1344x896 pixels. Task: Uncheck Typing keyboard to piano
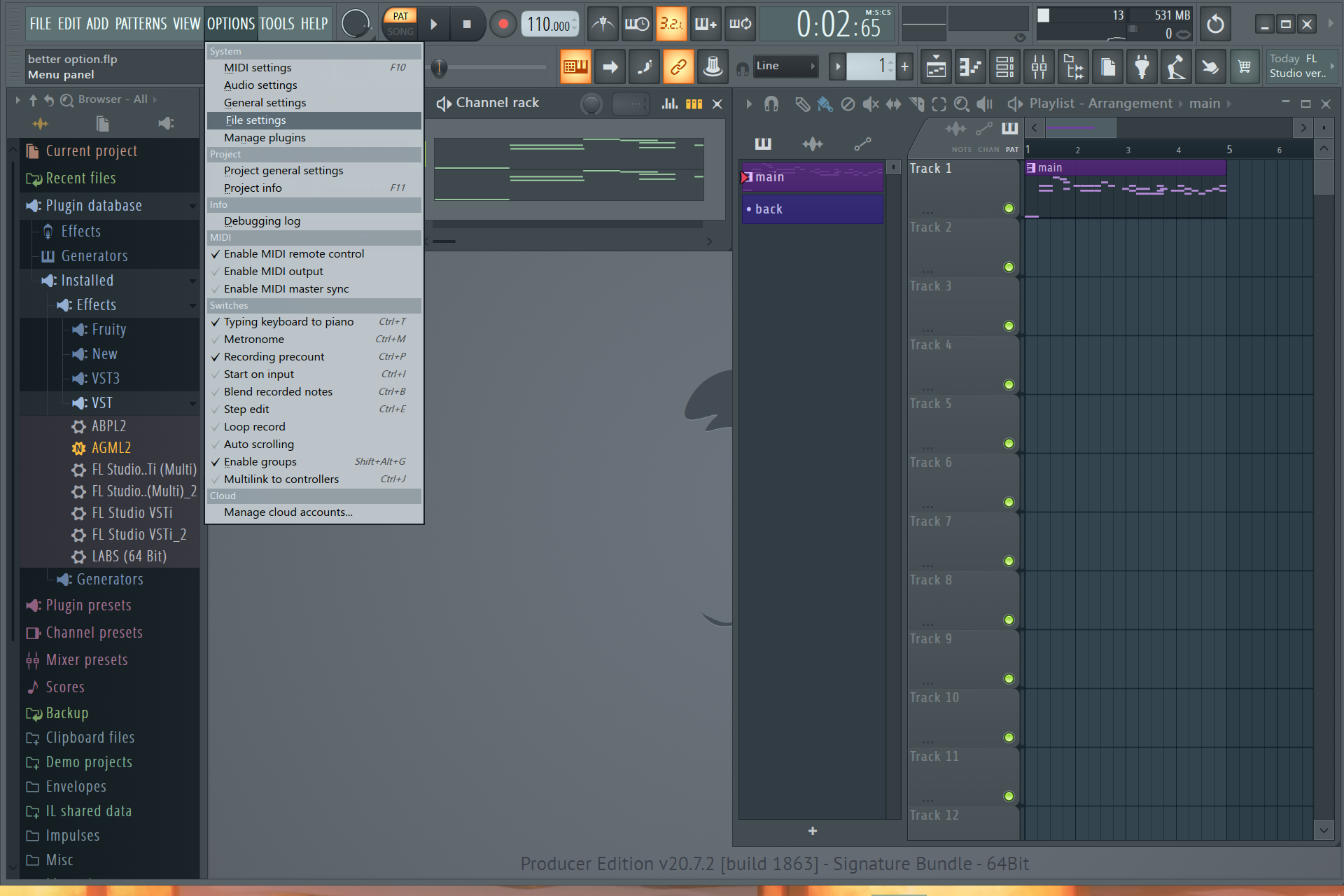click(x=288, y=322)
